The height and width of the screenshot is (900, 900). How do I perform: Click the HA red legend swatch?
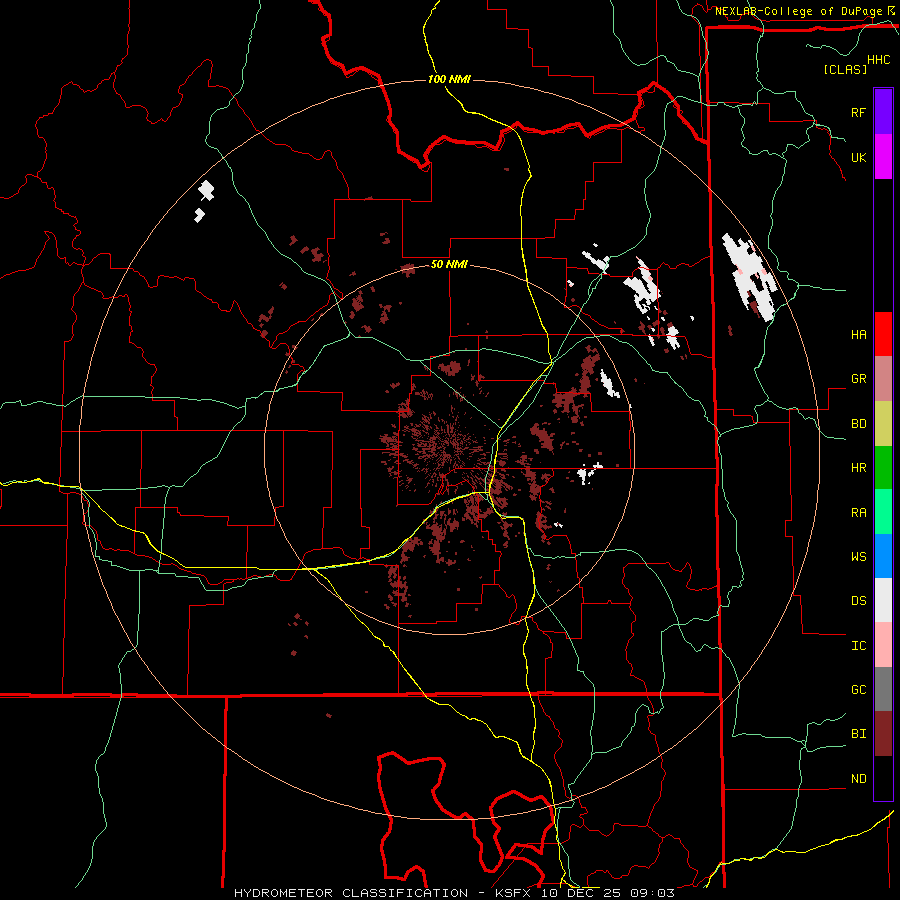pos(883,334)
